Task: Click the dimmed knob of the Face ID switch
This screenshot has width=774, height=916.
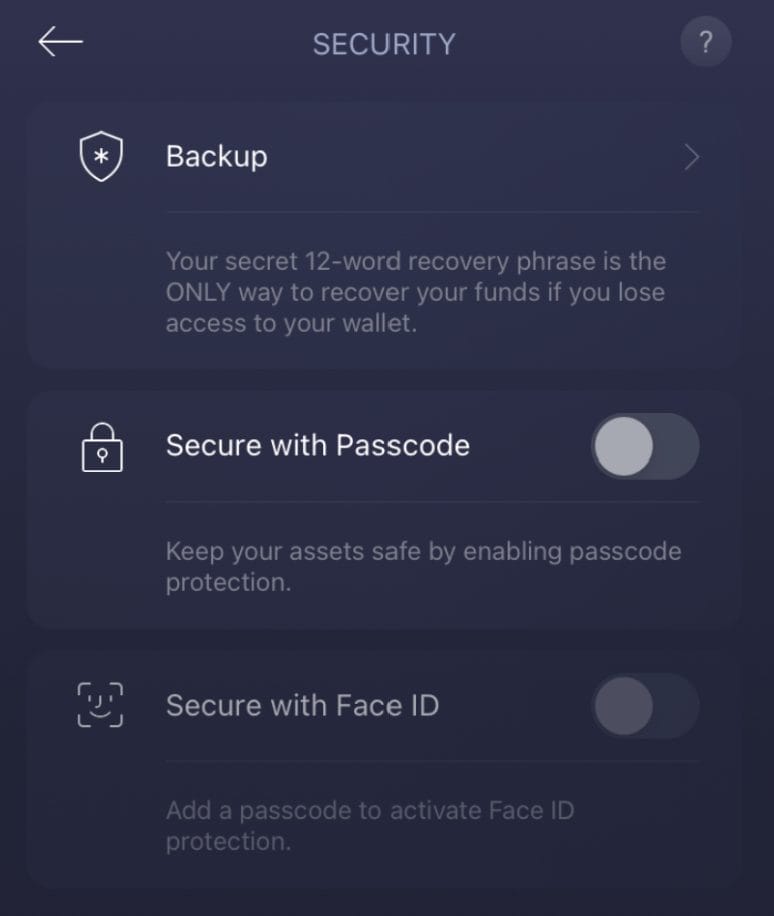Action: click(x=624, y=706)
